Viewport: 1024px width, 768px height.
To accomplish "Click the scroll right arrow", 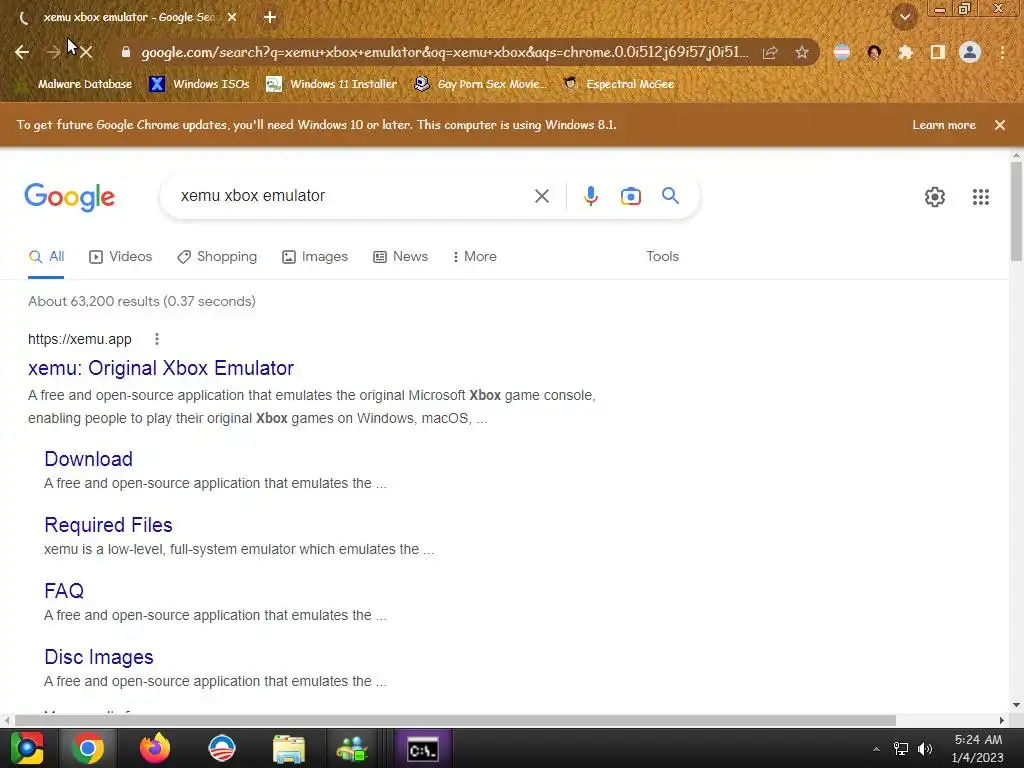I will (1001, 720).
